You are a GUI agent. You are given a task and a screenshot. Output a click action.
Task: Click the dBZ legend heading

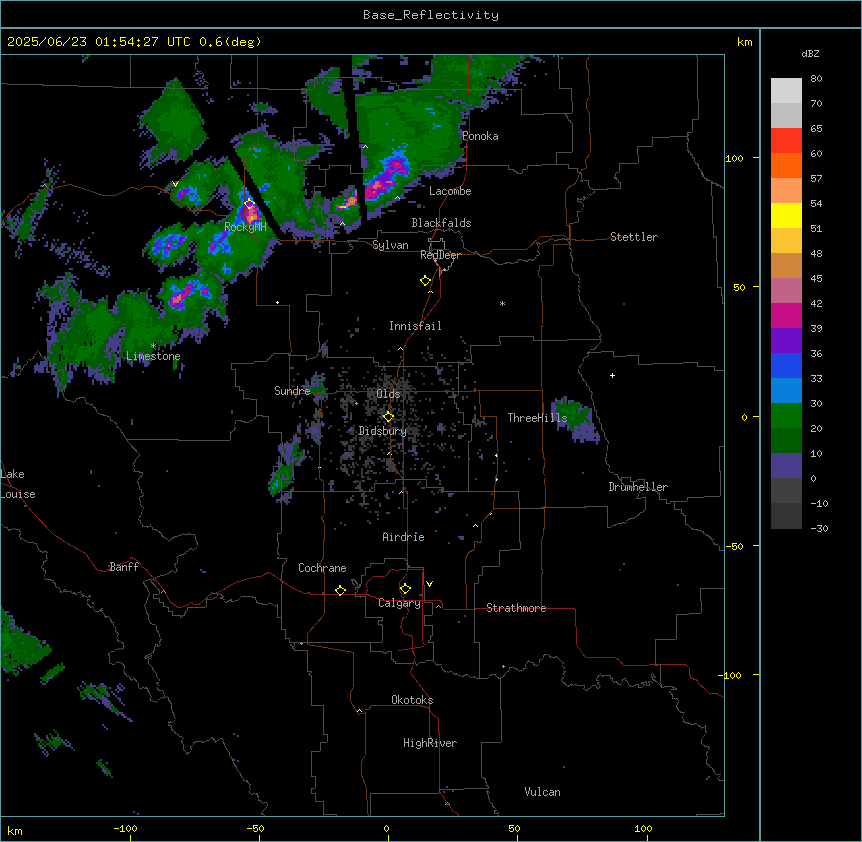pyautogui.click(x=810, y=54)
